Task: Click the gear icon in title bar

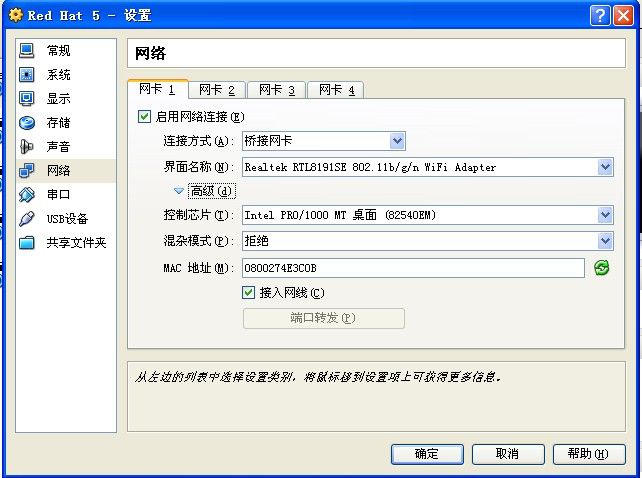Action: click(16, 16)
